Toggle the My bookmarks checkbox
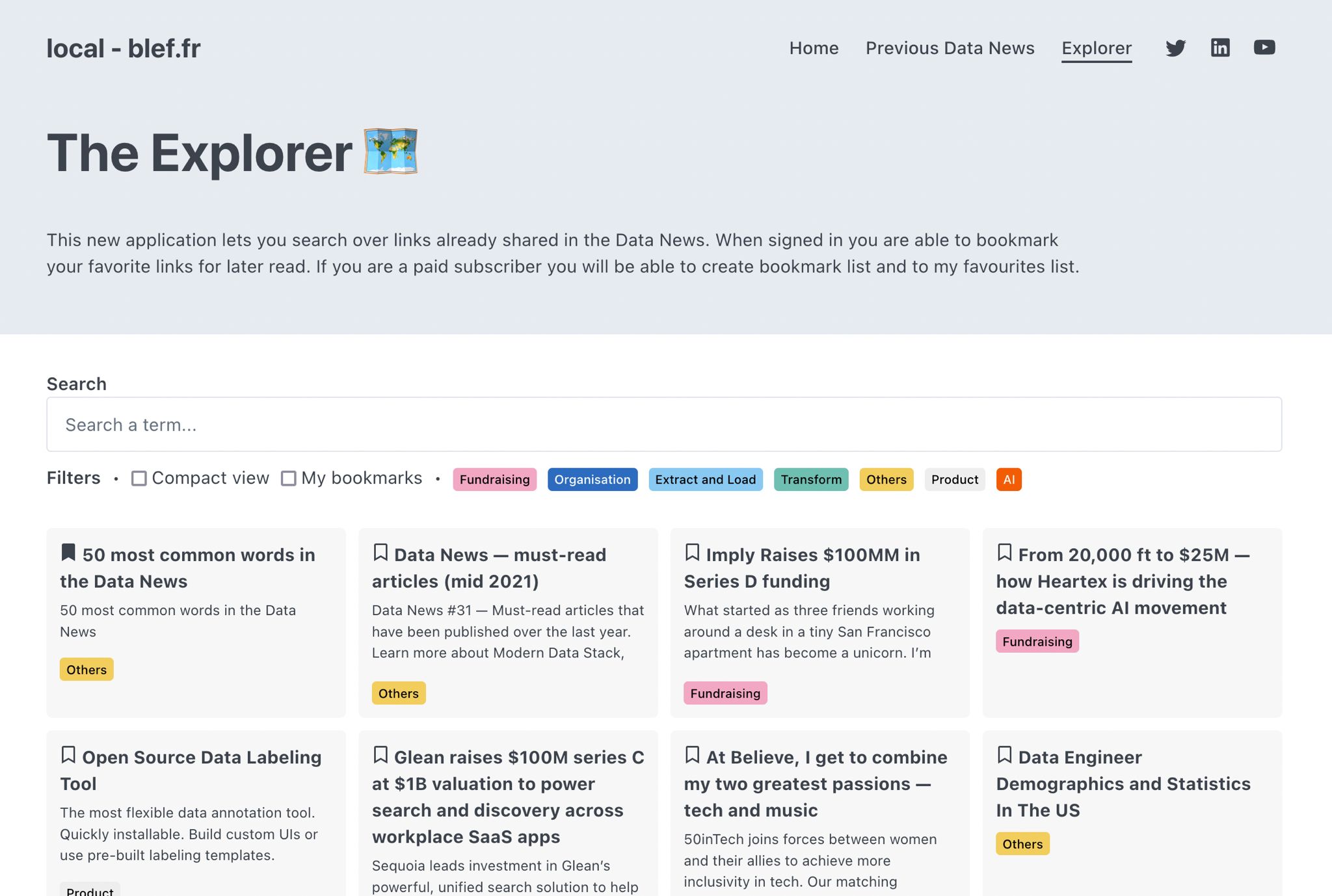This screenshot has width=1332, height=896. pyautogui.click(x=288, y=479)
